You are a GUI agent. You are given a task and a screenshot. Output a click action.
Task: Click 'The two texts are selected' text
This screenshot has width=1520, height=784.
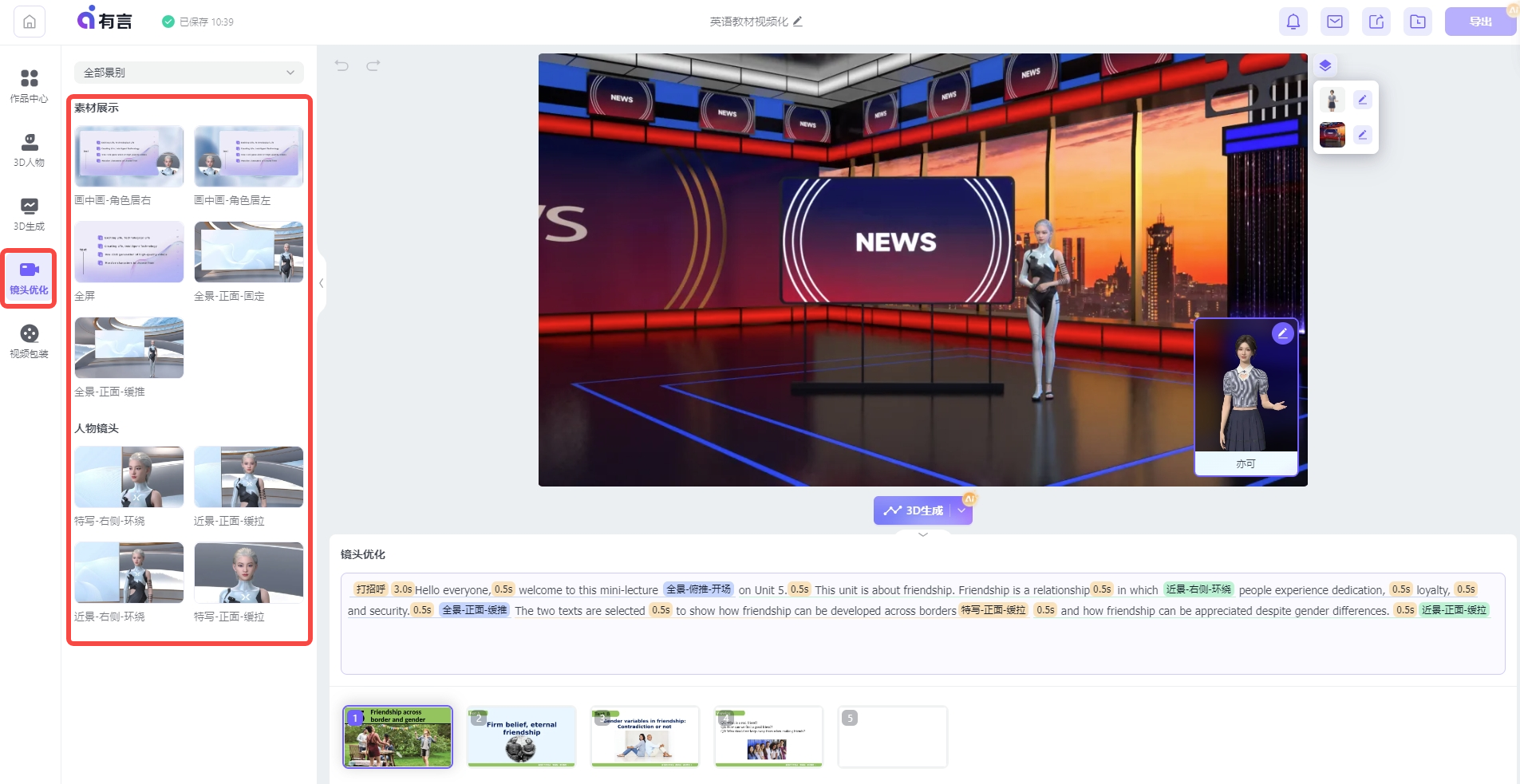tap(580, 611)
